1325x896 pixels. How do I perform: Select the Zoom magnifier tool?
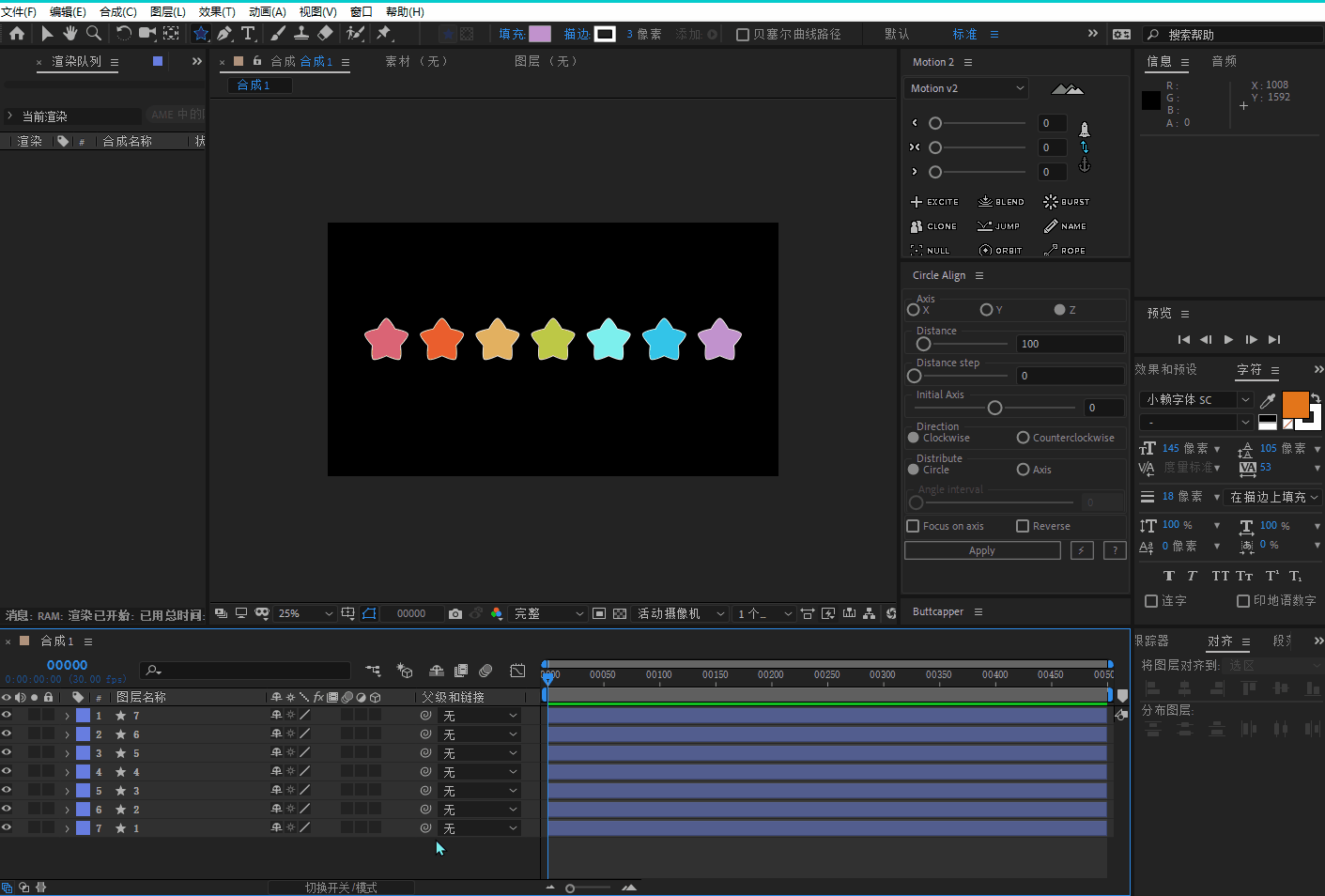[x=94, y=33]
